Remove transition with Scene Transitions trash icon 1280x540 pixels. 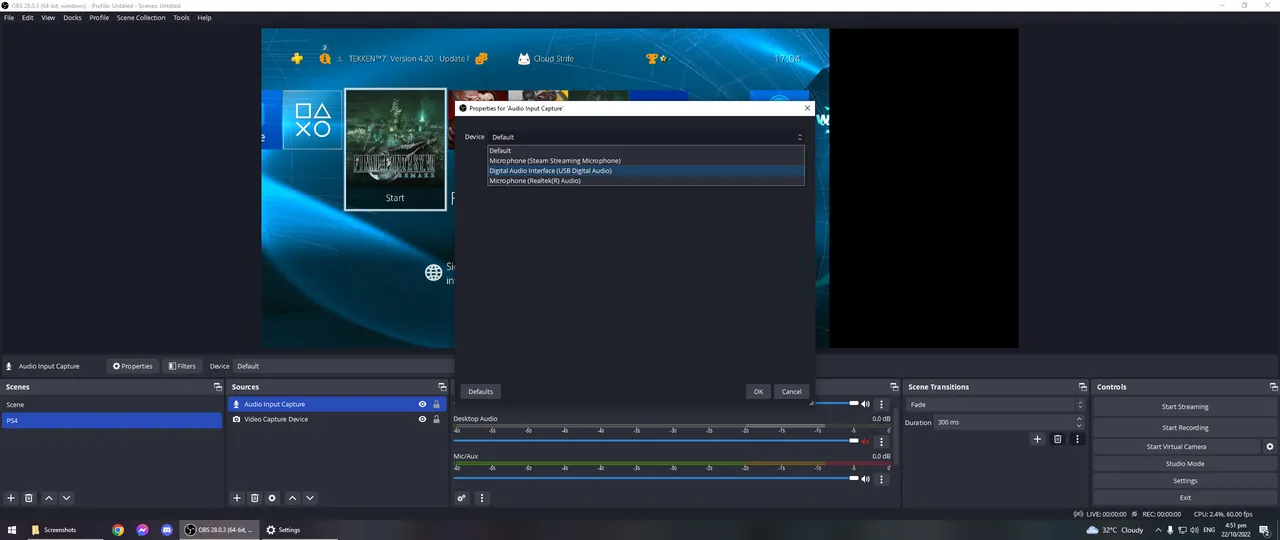tap(1058, 439)
